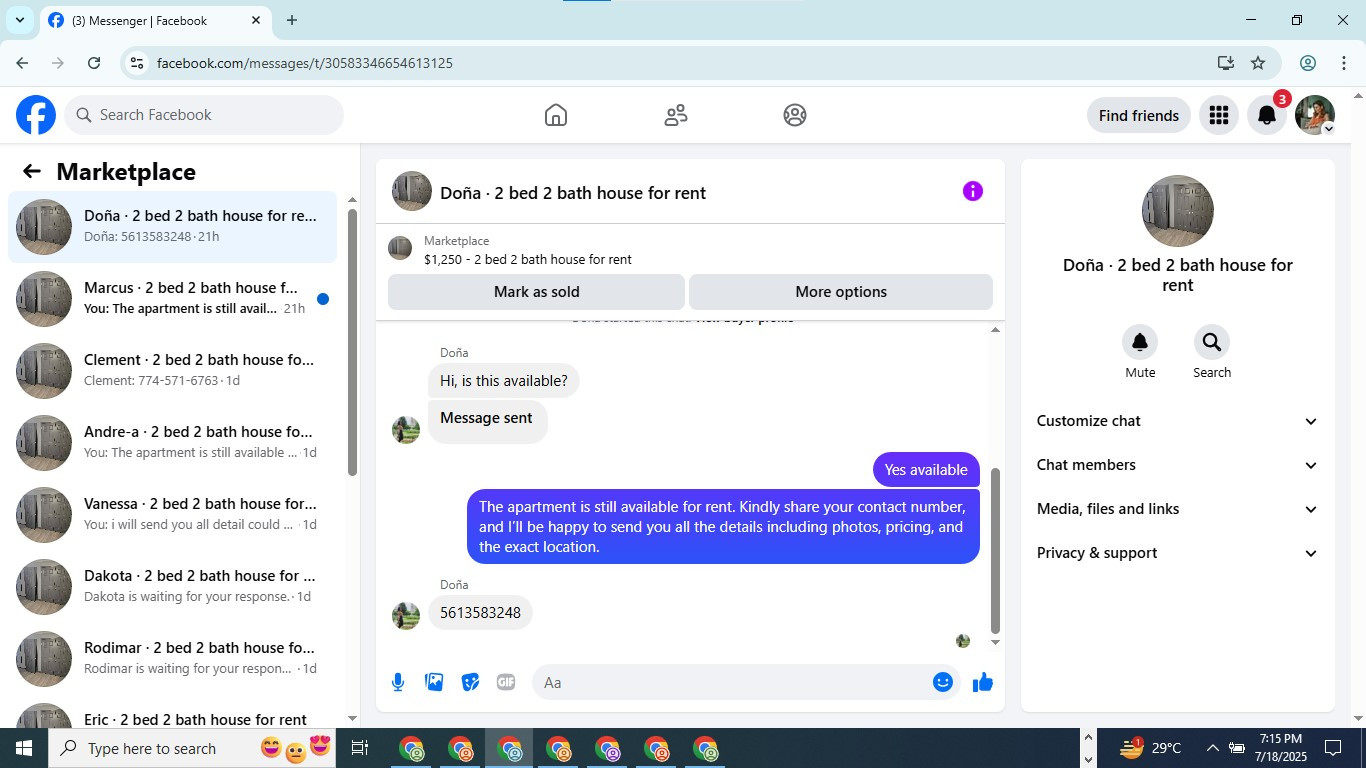Open the Eric conversation
This screenshot has height=768, width=1366.
click(x=173, y=713)
